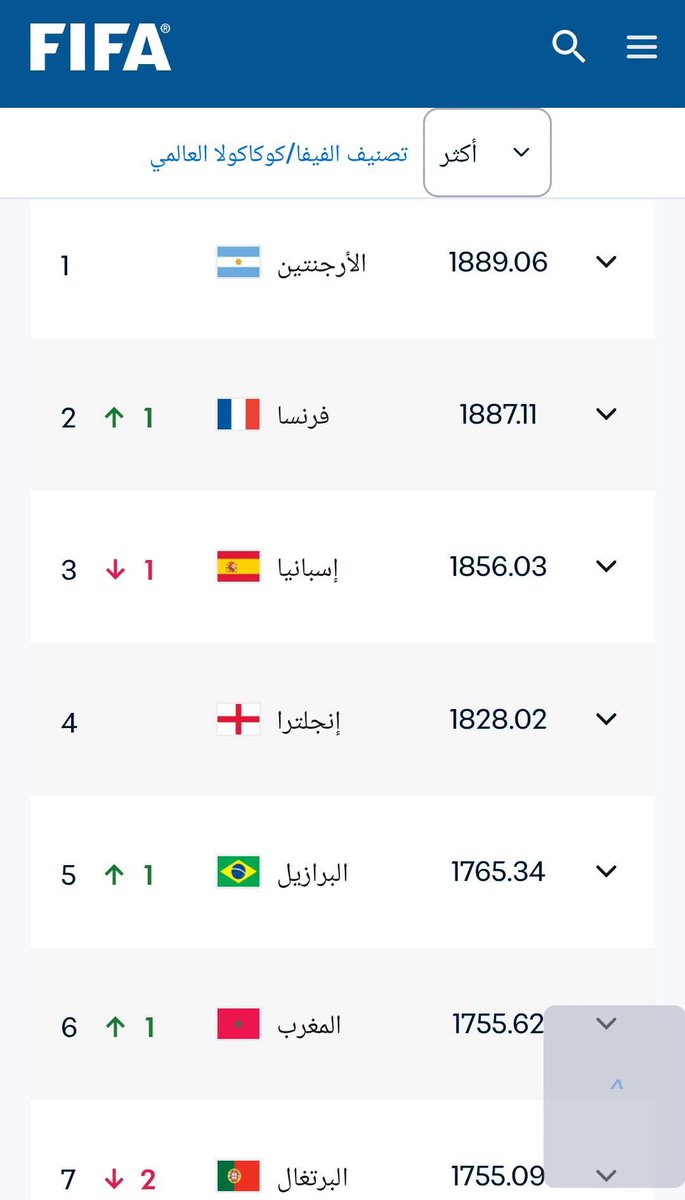Image resolution: width=685 pixels, height=1200 pixels.
Task: Click the England flag icon
Action: 238,719
